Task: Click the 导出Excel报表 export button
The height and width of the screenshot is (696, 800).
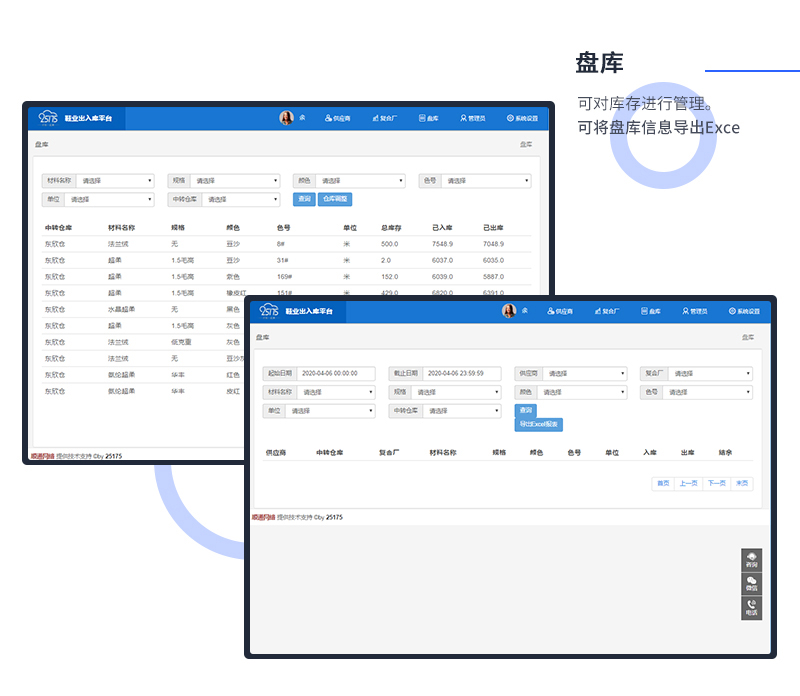Action: pos(540,425)
